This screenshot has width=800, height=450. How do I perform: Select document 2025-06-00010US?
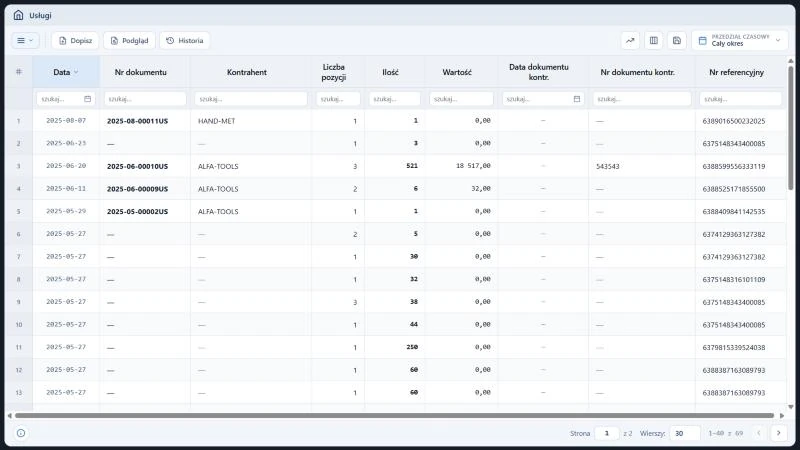pos(137,166)
